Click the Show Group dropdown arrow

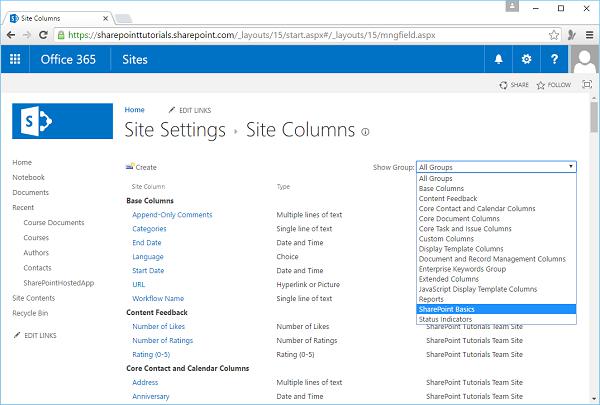[x=571, y=167]
